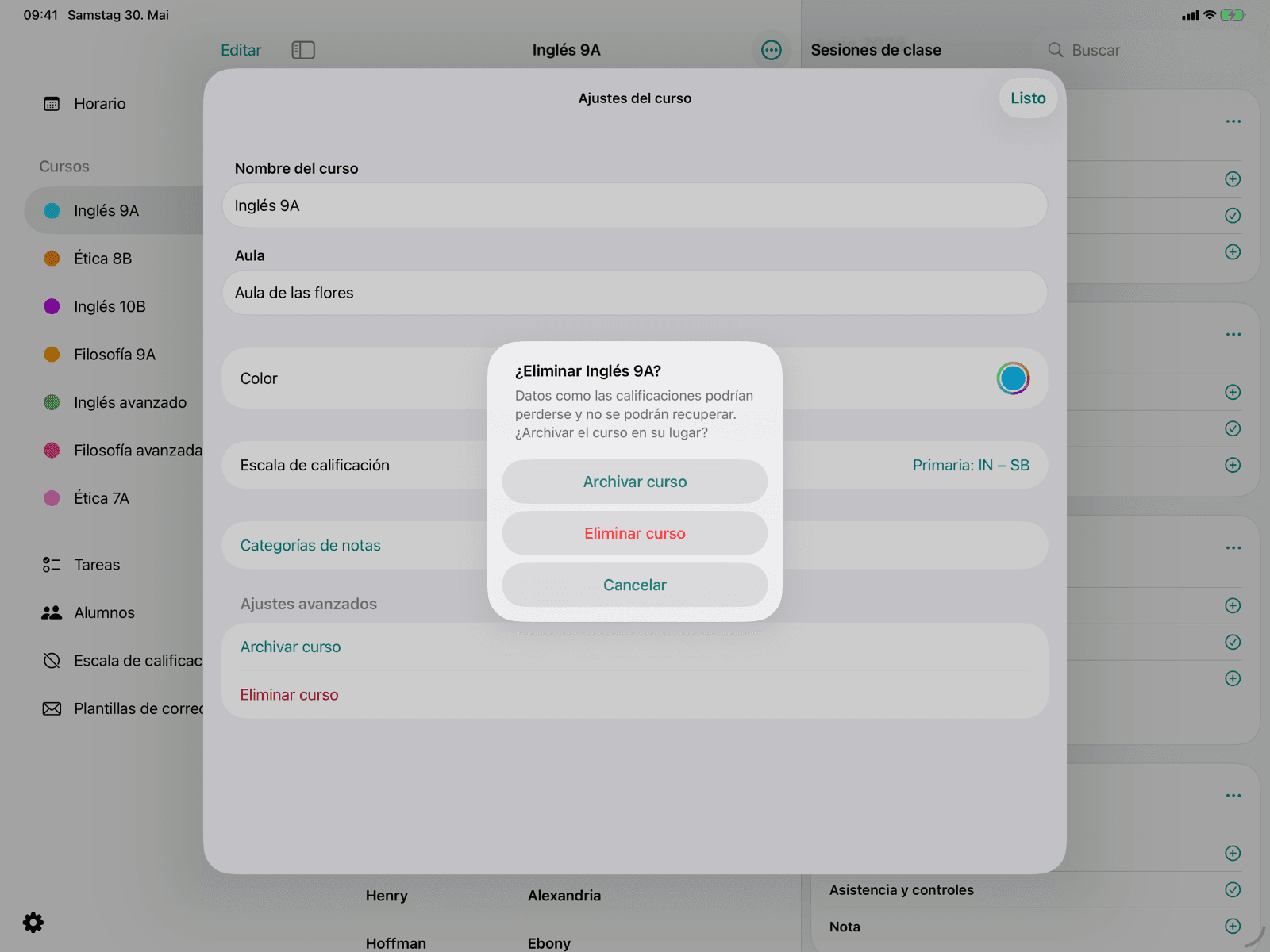Viewport: 1270px width, 952px height.
Task: Select Filosofía 9A course in sidebar
Action: click(x=114, y=355)
